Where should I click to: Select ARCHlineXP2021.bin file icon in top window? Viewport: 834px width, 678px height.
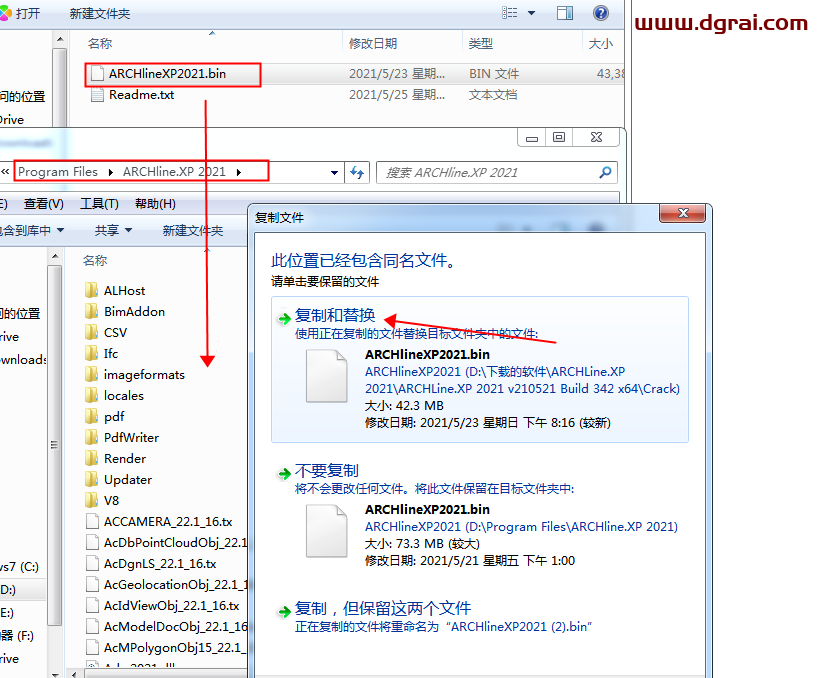coord(97,73)
